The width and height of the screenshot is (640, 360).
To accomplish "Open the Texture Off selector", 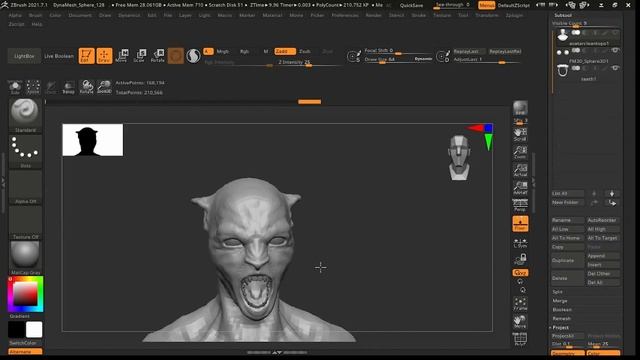I will click(x=25, y=222).
